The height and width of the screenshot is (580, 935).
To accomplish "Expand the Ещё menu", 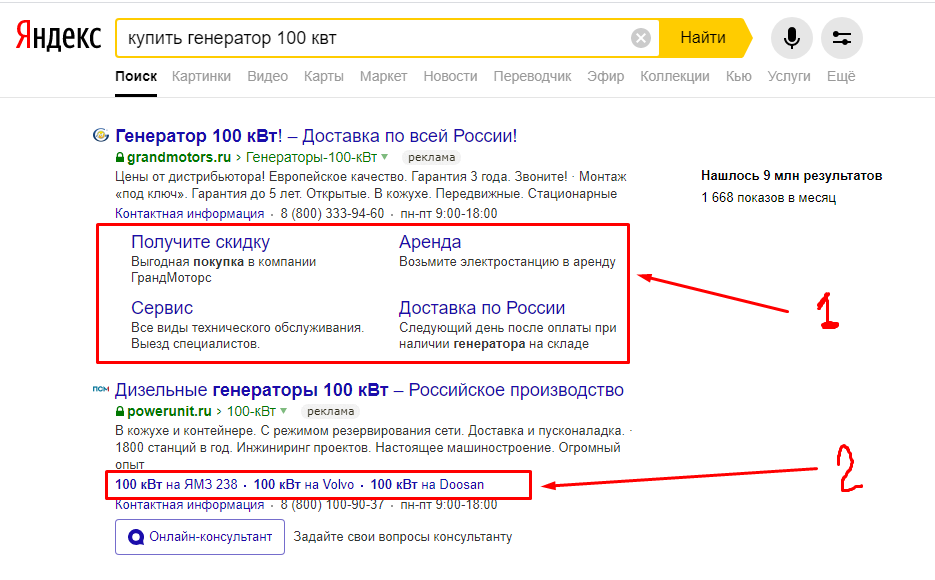I will [841, 76].
